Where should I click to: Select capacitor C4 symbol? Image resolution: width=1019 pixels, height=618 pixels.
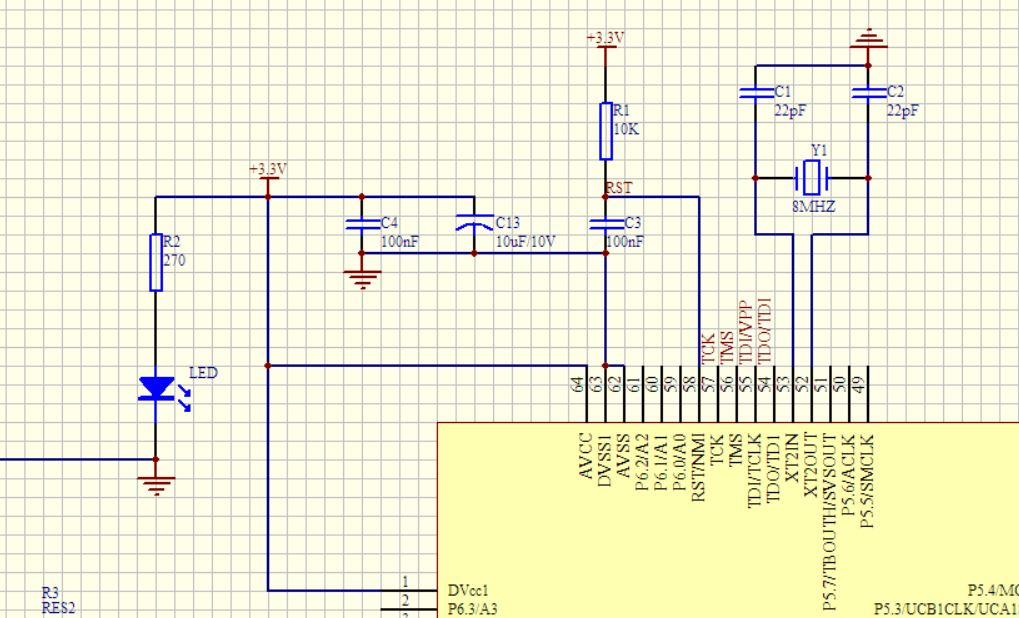(362, 224)
